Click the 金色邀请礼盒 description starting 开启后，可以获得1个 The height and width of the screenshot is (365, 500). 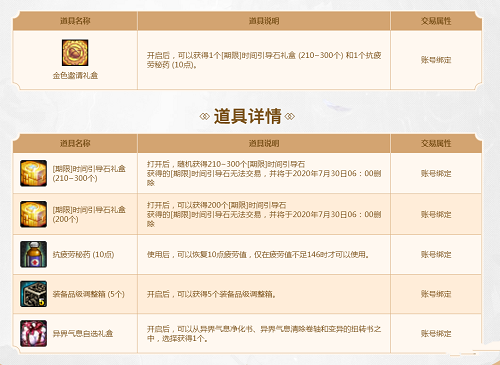click(264, 60)
